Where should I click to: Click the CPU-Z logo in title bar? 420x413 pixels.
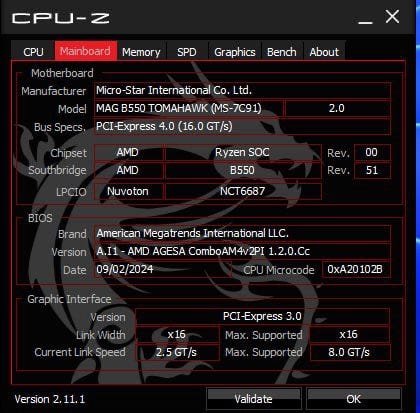pyautogui.click(x=61, y=18)
